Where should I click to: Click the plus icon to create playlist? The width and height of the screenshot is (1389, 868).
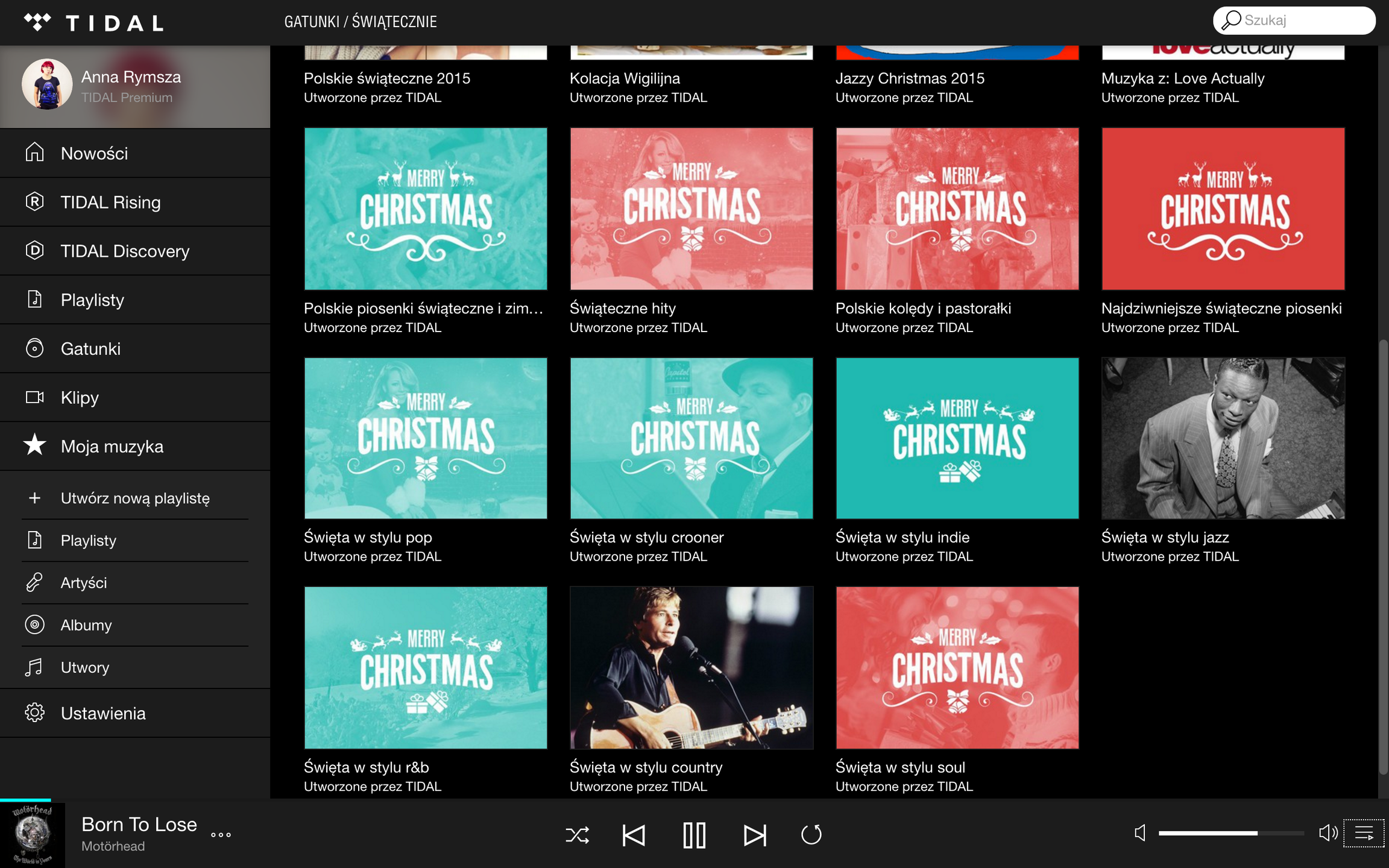pos(34,498)
